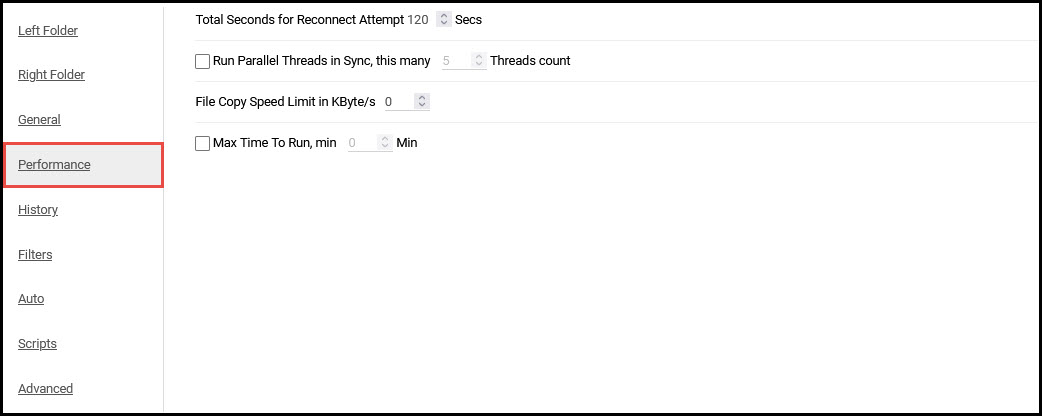This screenshot has width=1042, height=416.
Task: Go to the General settings tab
Action: pos(39,120)
